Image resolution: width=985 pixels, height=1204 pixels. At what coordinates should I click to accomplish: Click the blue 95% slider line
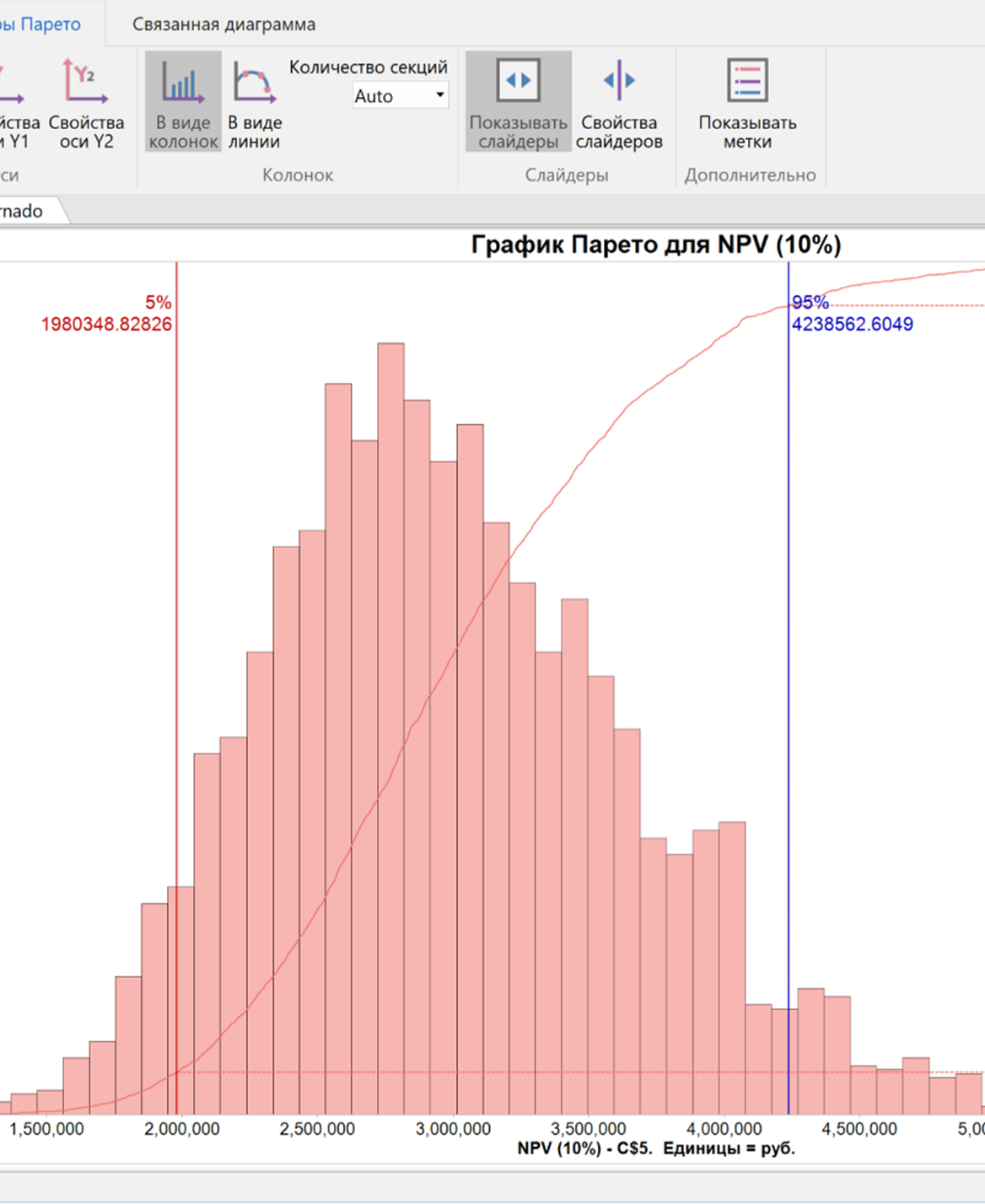(789, 590)
